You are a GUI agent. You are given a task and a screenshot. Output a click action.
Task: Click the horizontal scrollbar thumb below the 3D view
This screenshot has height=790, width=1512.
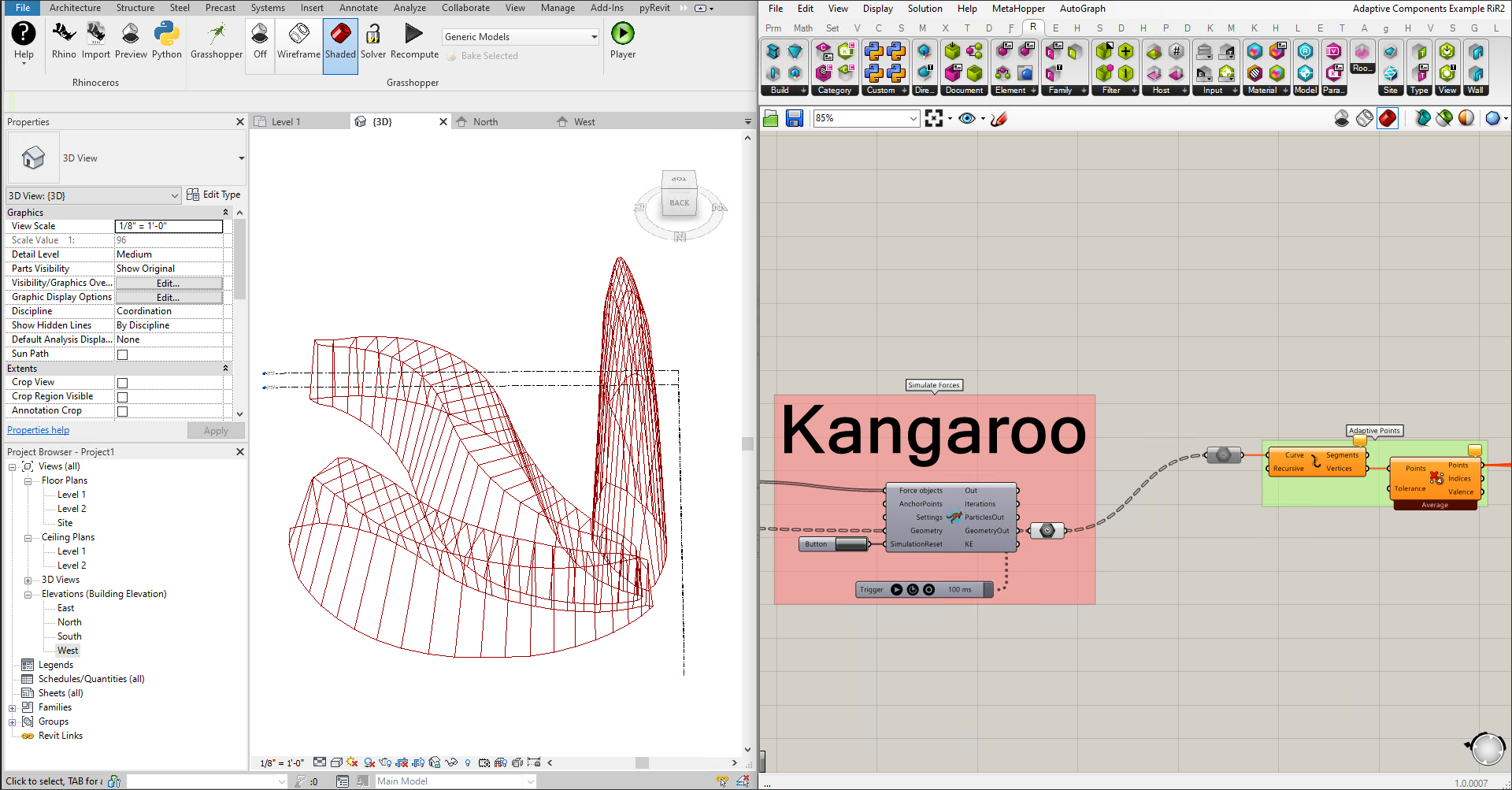click(x=643, y=762)
